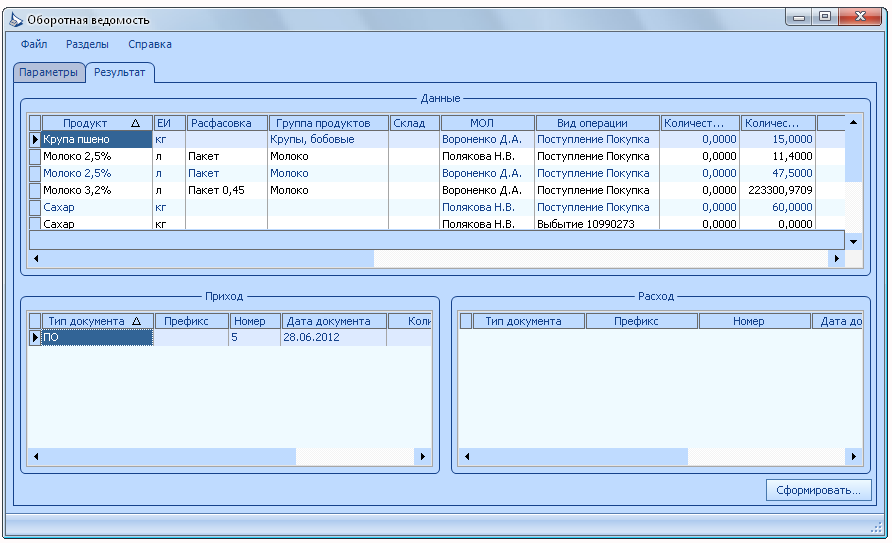Click the Сформировать... button
The width and height of the screenshot is (892, 543).
point(818,490)
